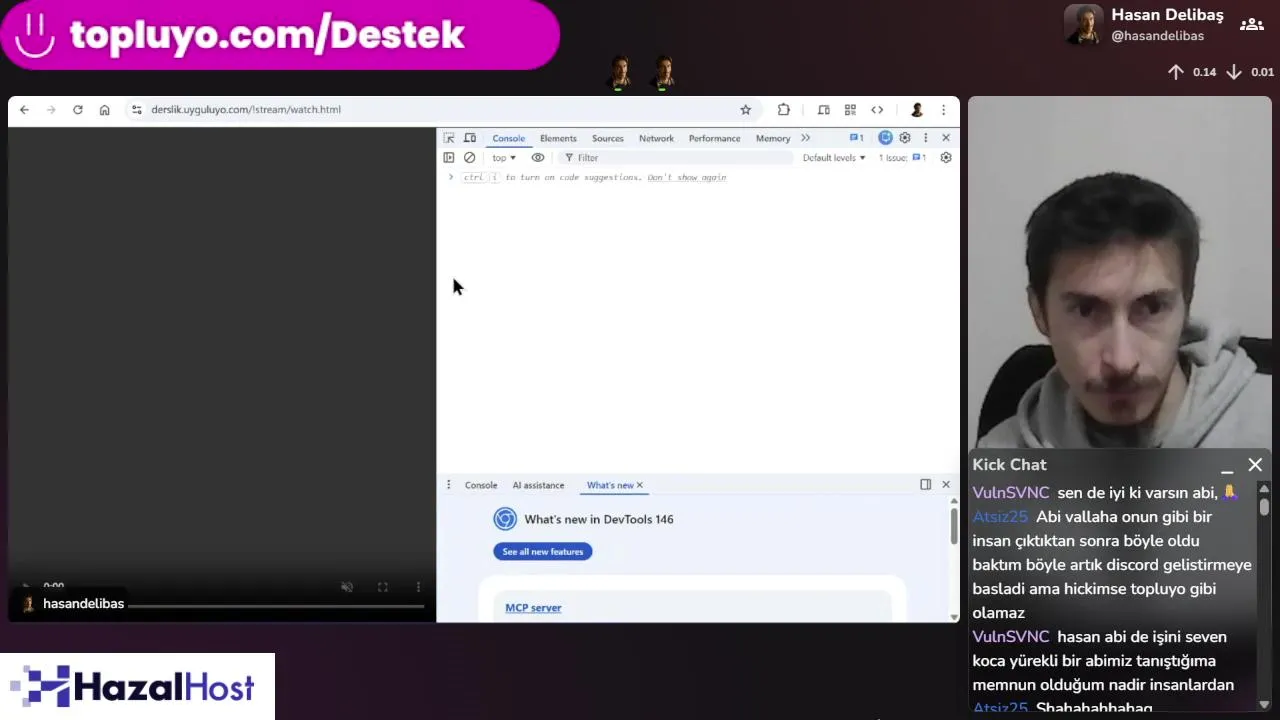Click the See all new features button
Image resolution: width=1280 pixels, height=720 pixels.
click(543, 552)
